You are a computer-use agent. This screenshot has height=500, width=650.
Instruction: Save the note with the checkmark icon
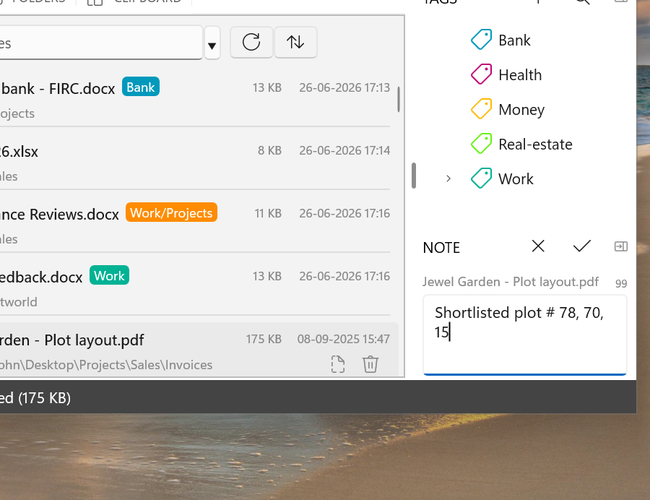coord(582,246)
